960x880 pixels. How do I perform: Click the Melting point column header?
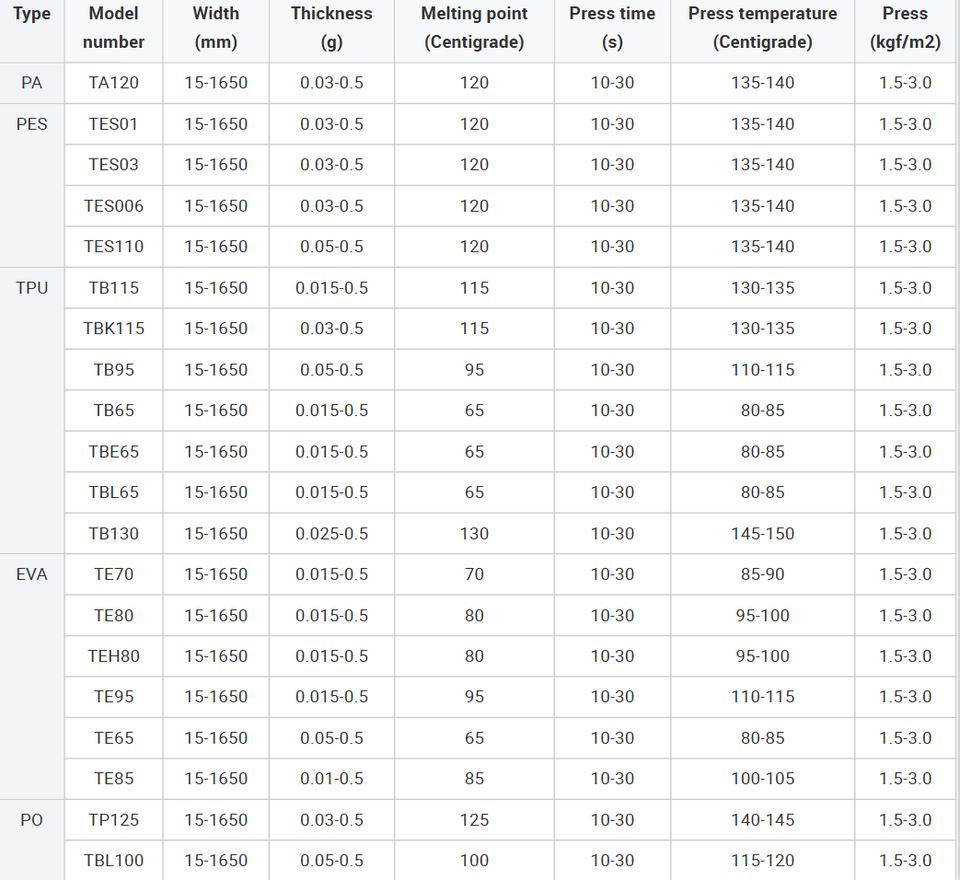point(474,28)
